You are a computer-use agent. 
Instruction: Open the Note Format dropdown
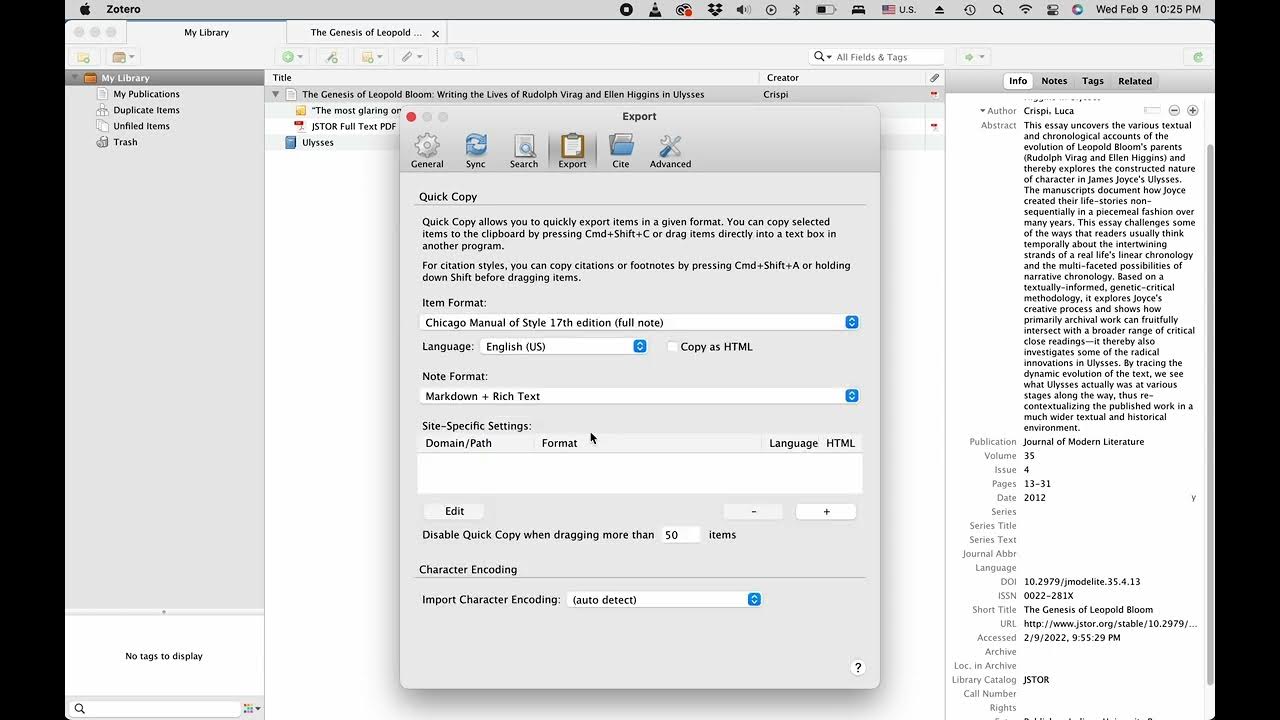click(639, 396)
